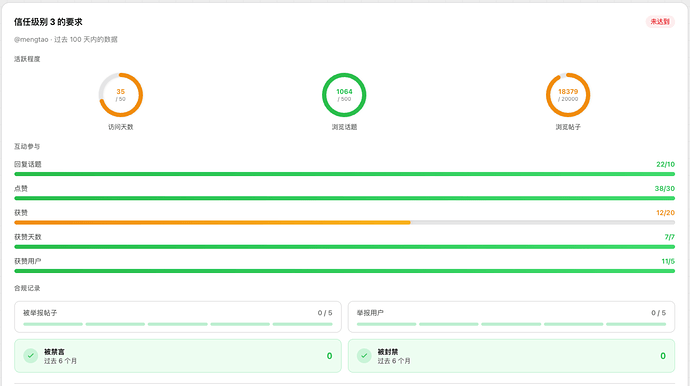
Task: Click the 11/5 value for 获赞用户
Action: coord(668,261)
